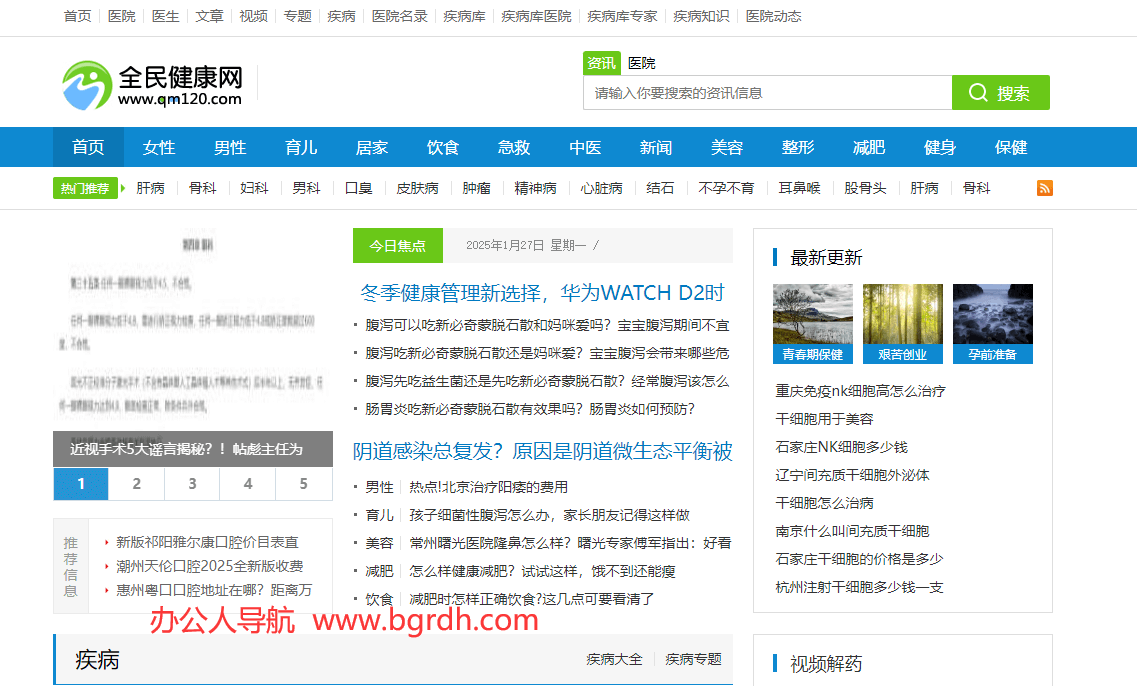Click the search input field
Viewport: 1137px width, 686px height.
(767, 92)
